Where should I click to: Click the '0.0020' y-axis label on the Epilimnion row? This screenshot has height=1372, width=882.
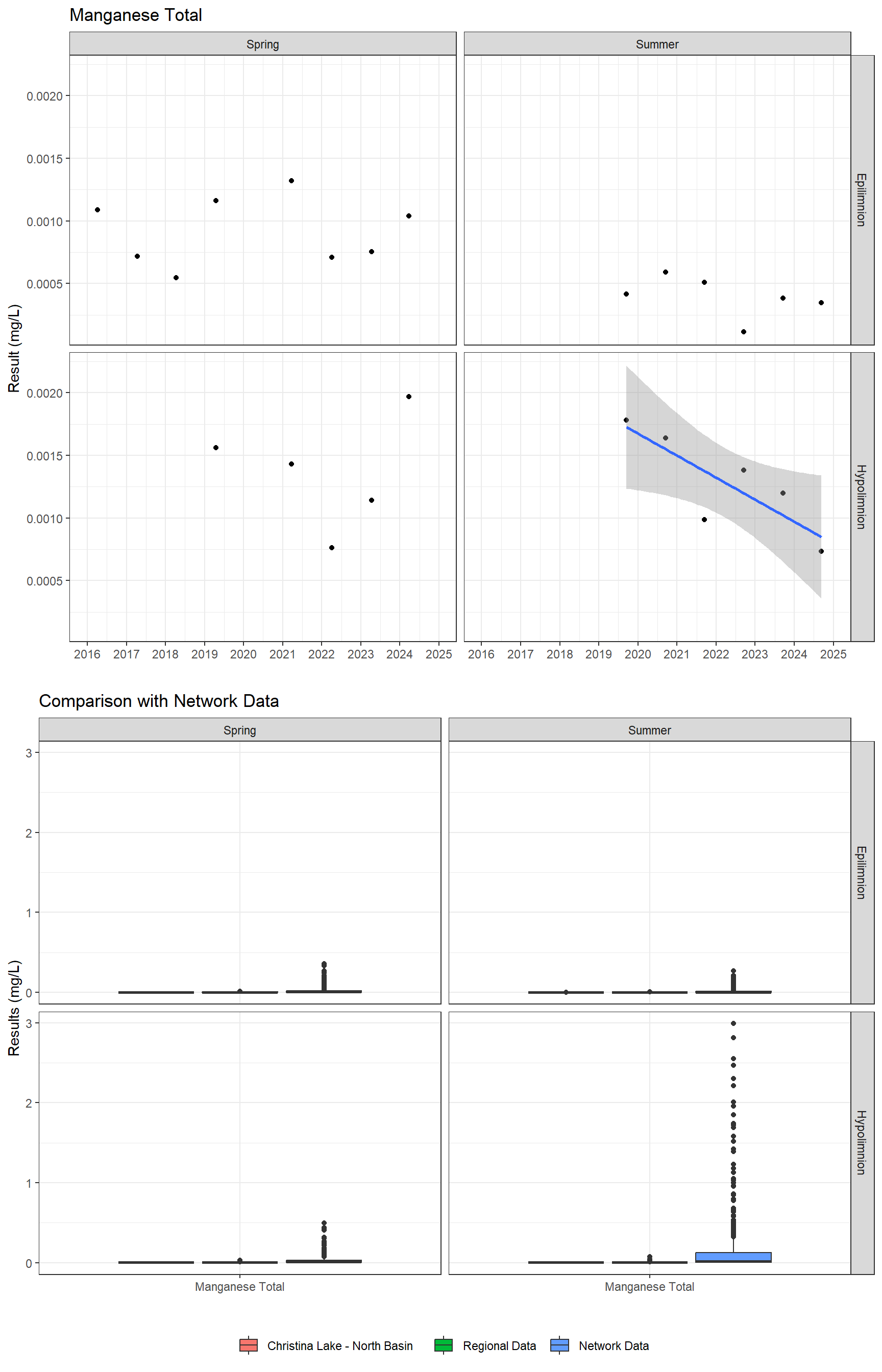coord(45,96)
